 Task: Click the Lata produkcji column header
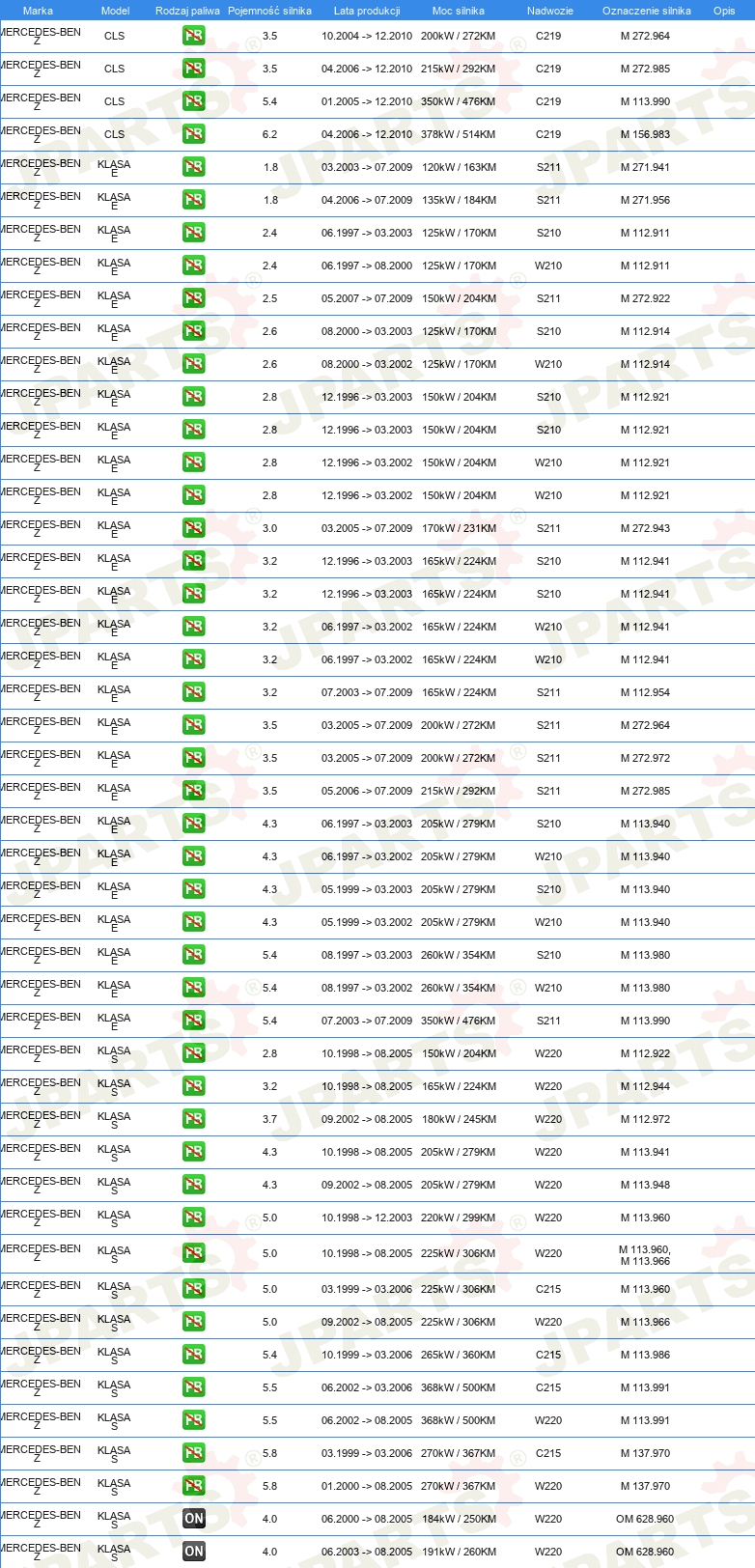click(367, 11)
